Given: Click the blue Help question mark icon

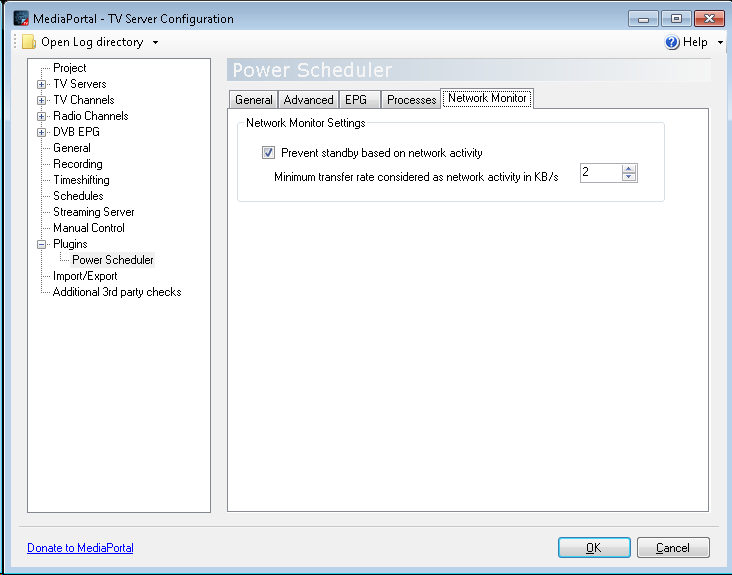Looking at the screenshot, I should 672,42.
